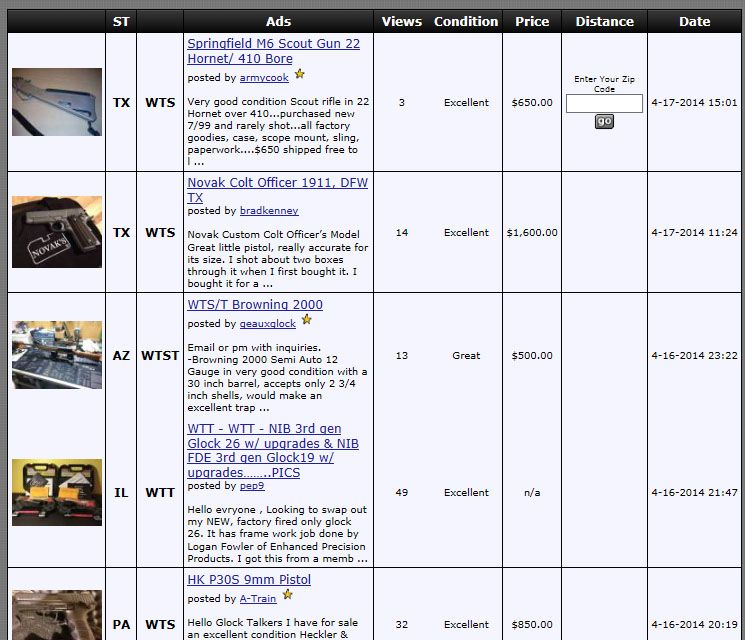
Task: Sort by the Date column header
Action: [x=695, y=22]
